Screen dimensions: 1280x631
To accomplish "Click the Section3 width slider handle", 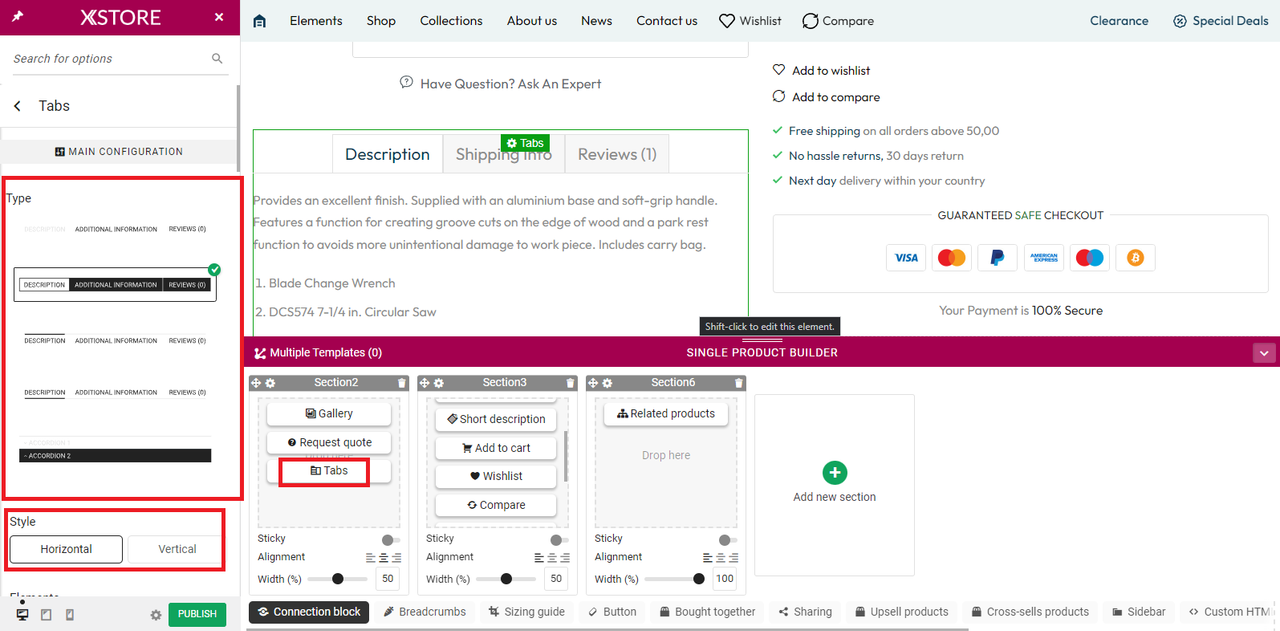I will click(x=506, y=579).
